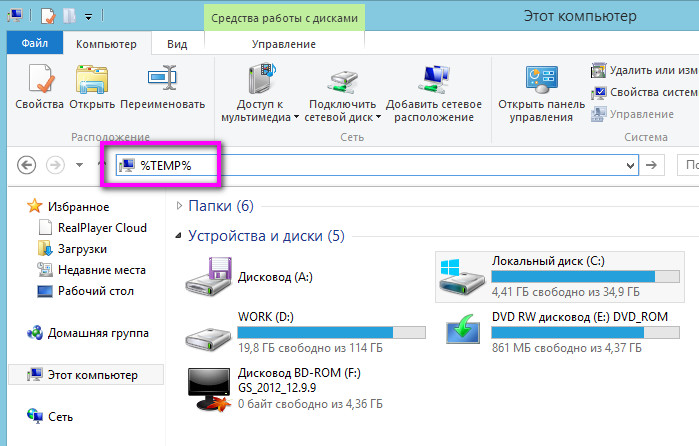Click the text 861 МБ свободно из 4,37 ГБ
The image size is (699, 446).
click(x=567, y=347)
